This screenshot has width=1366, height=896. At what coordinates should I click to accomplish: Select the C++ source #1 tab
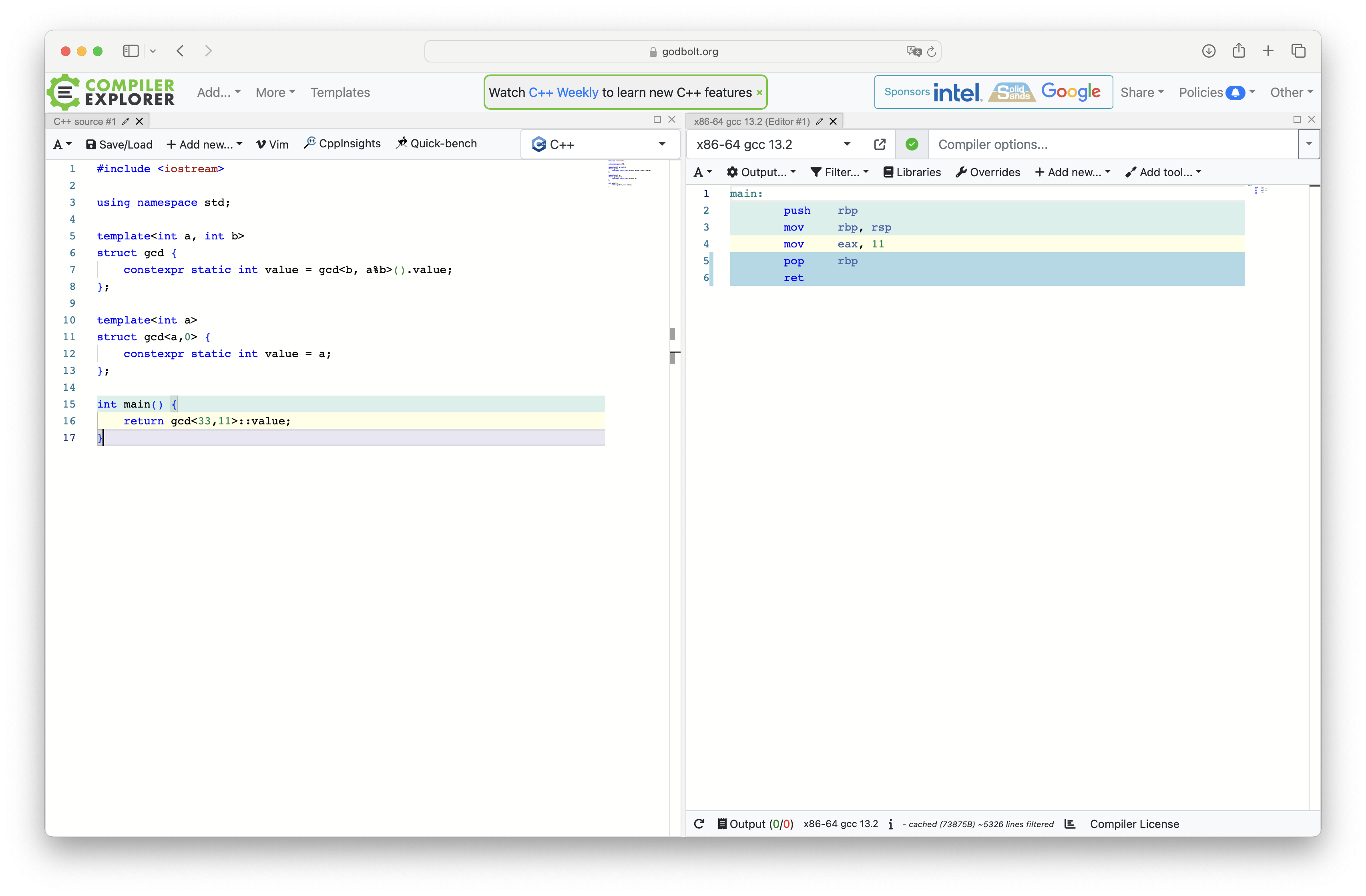tap(85, 121)
